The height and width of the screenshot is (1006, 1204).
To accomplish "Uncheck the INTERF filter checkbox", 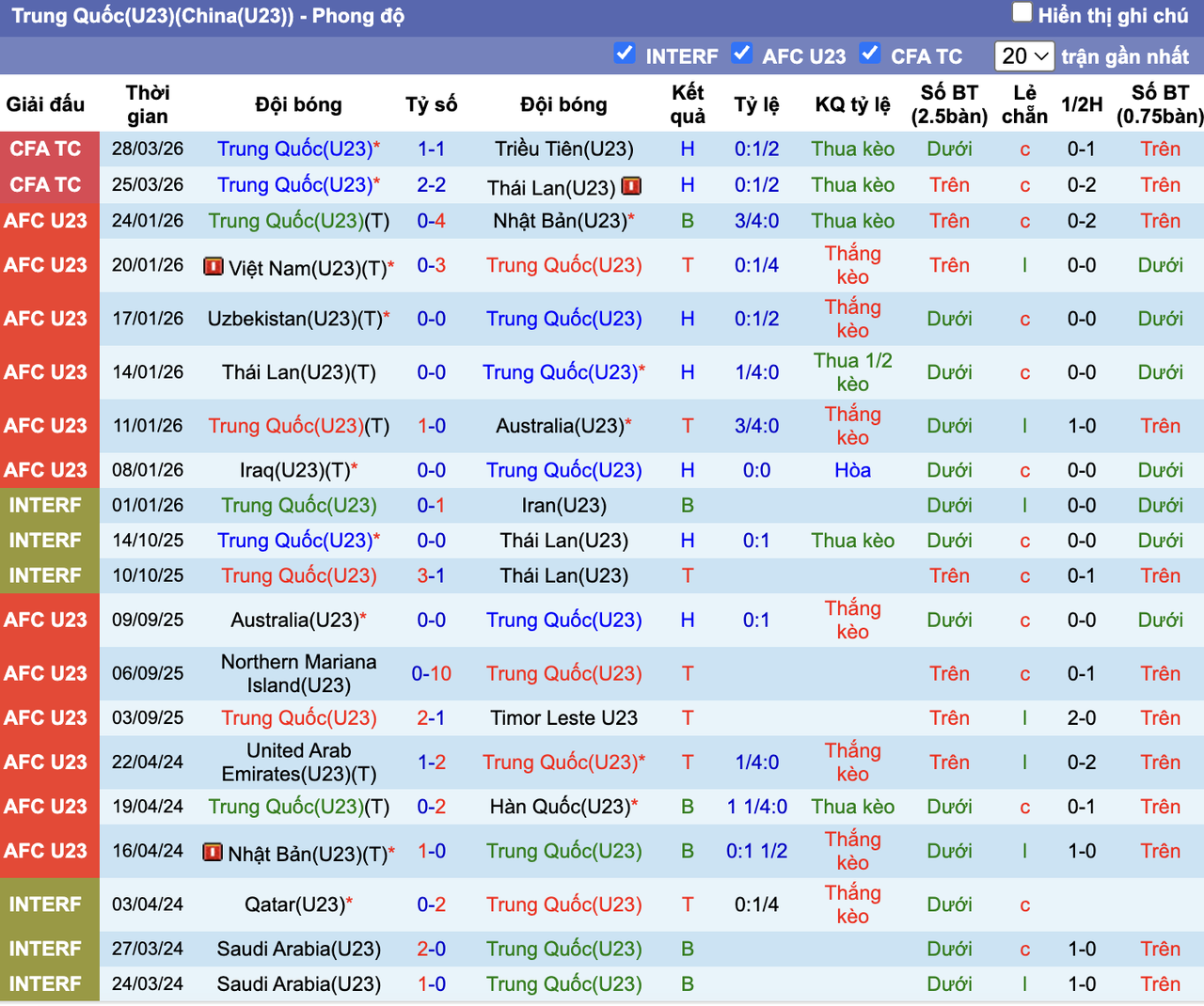I will (x=625, y=54).
